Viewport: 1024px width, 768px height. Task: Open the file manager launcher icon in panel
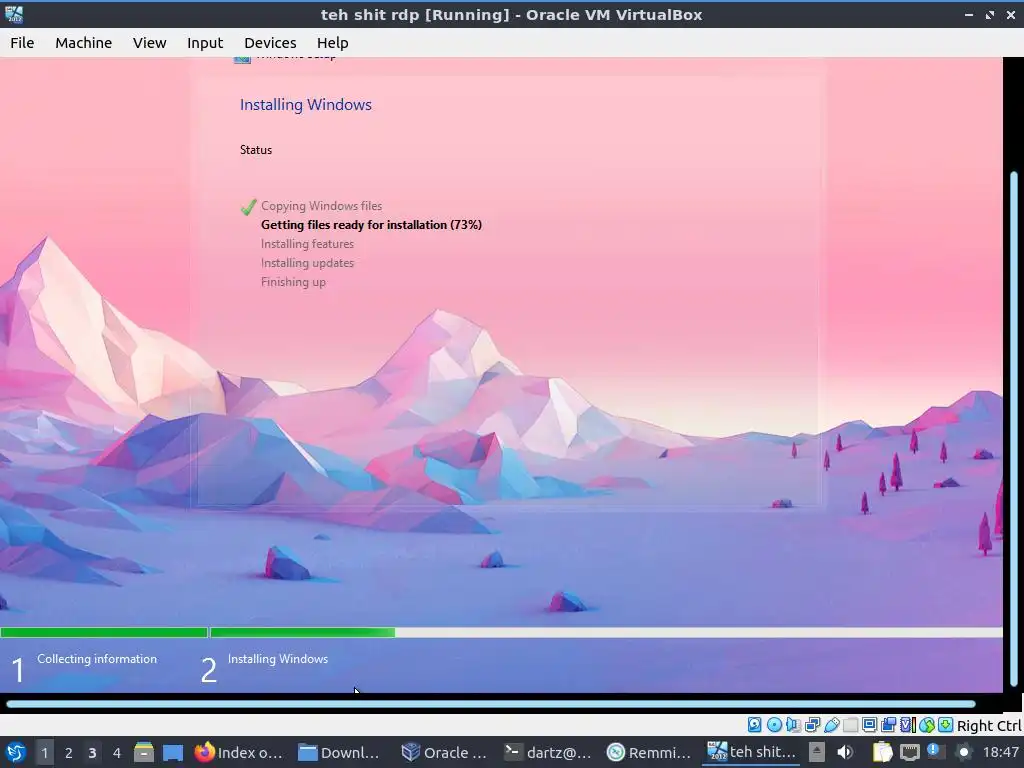[x=144, y=752]
